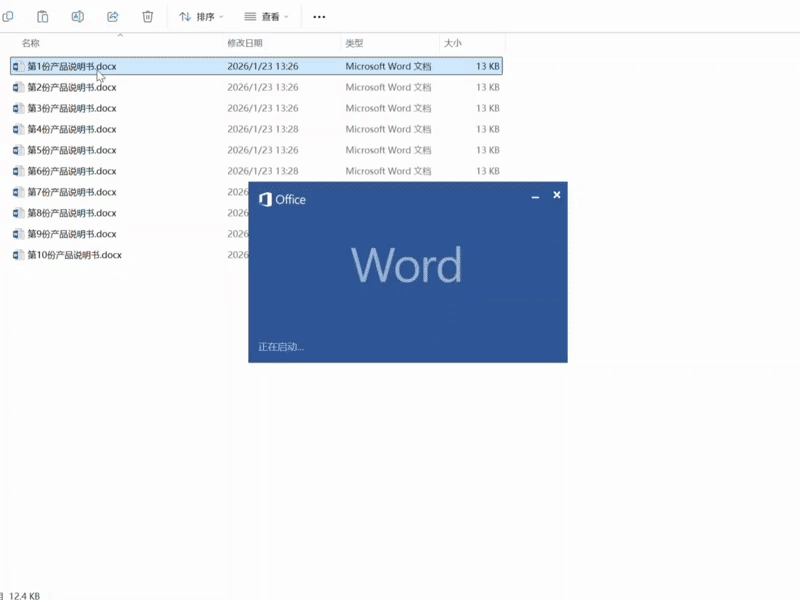Close the Word splash screen

coord(557,195)
